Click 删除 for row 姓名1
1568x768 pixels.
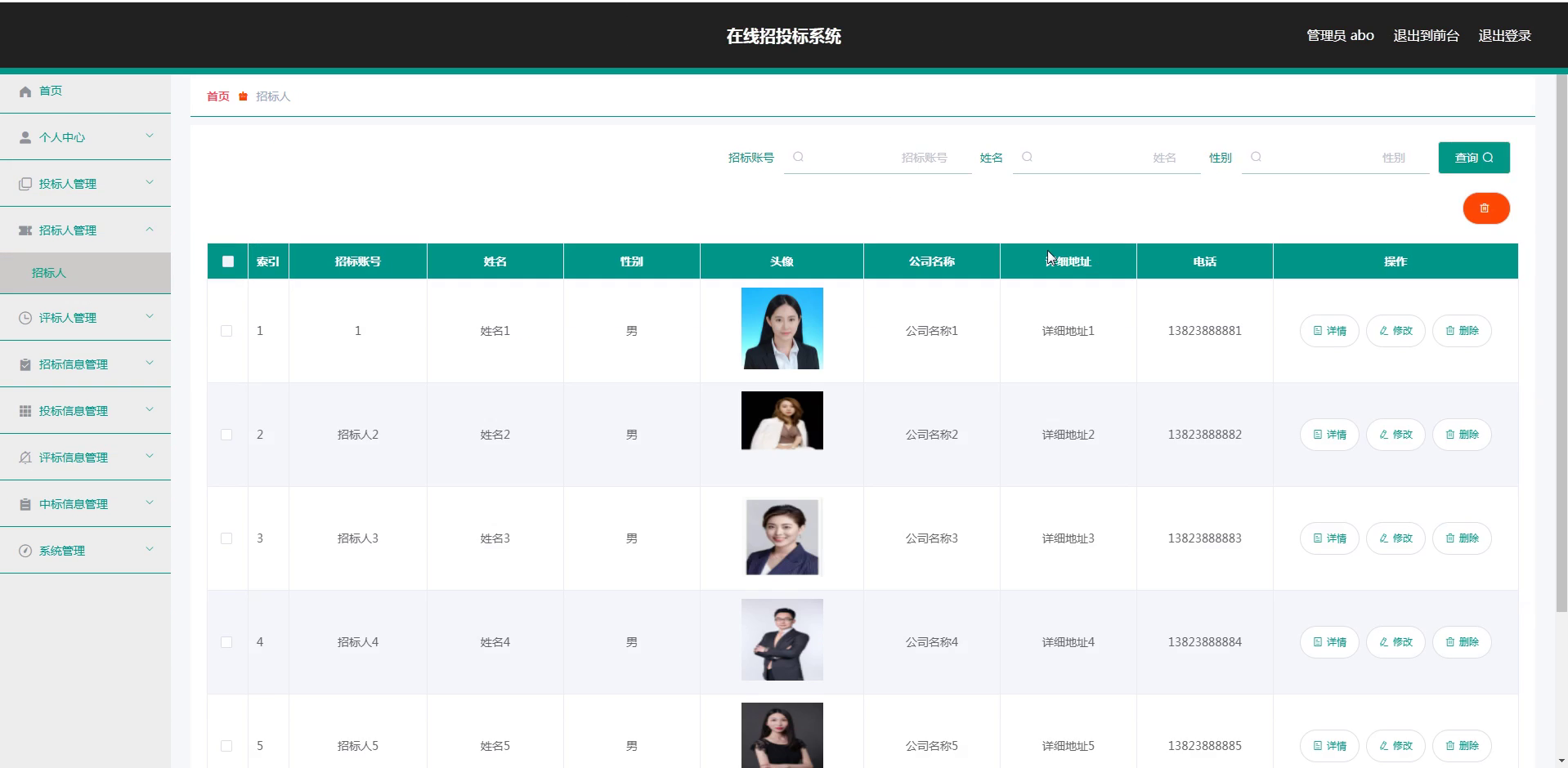tap(1462, 331)
